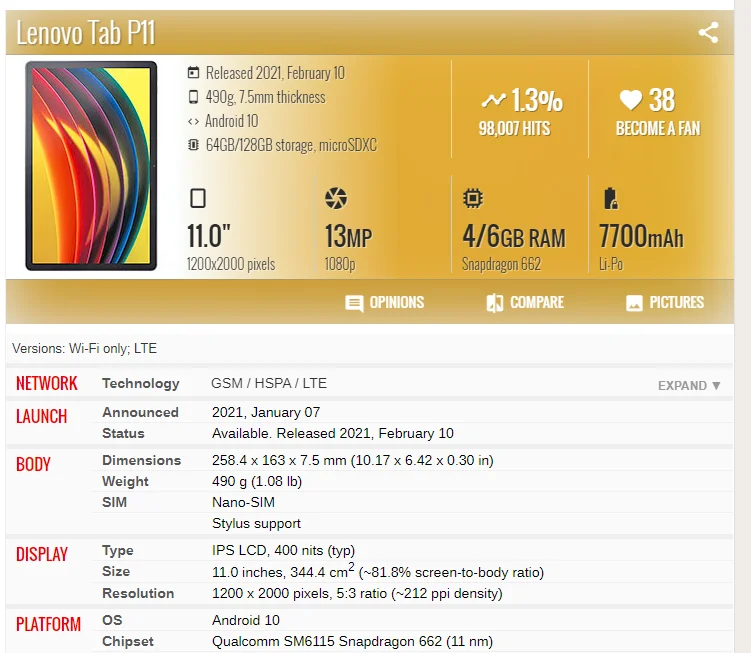Click the Status spec label
This screenshot has height=653, width=751.
[x=123, y=433]
